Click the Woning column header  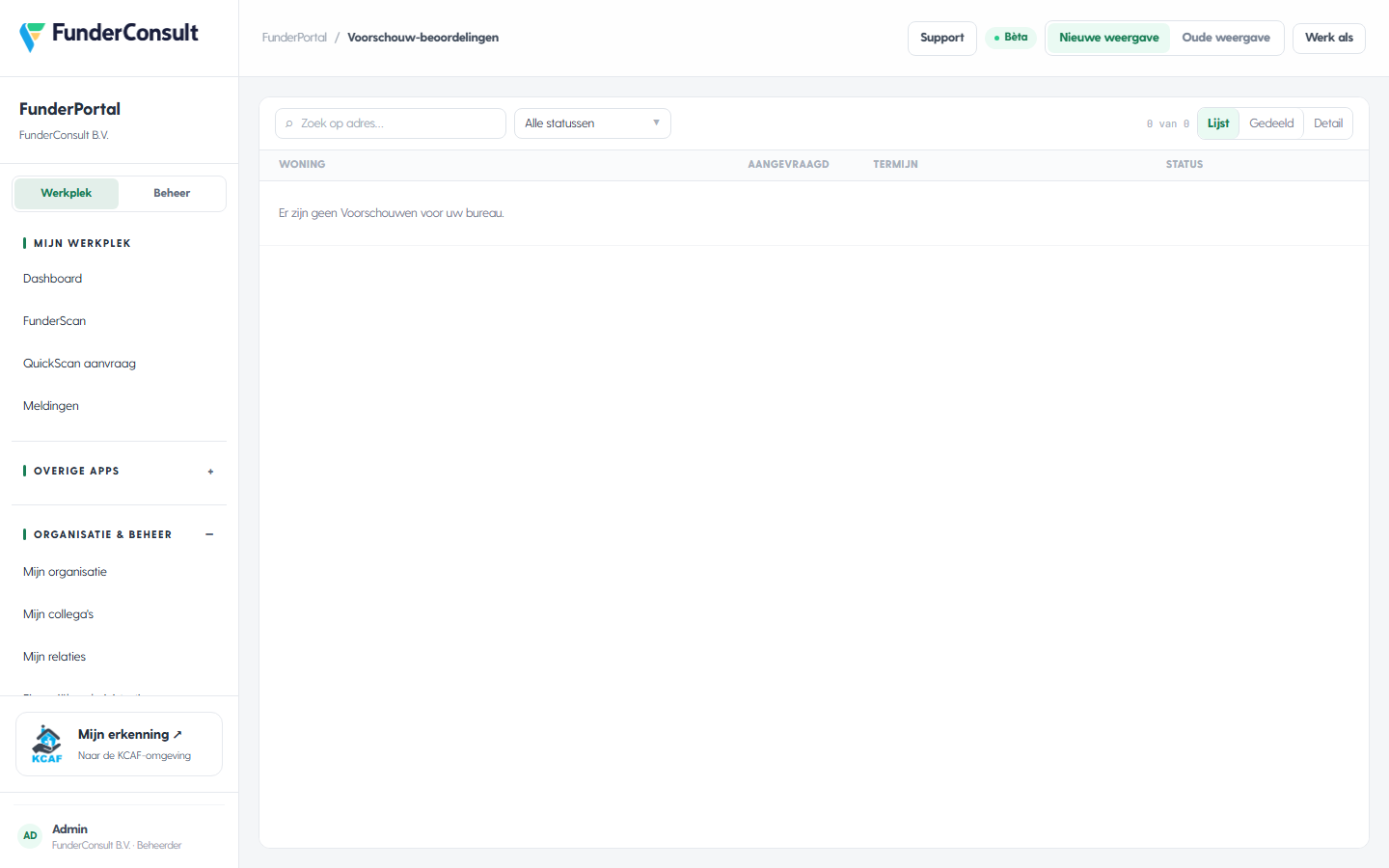(x=302, y=165)
